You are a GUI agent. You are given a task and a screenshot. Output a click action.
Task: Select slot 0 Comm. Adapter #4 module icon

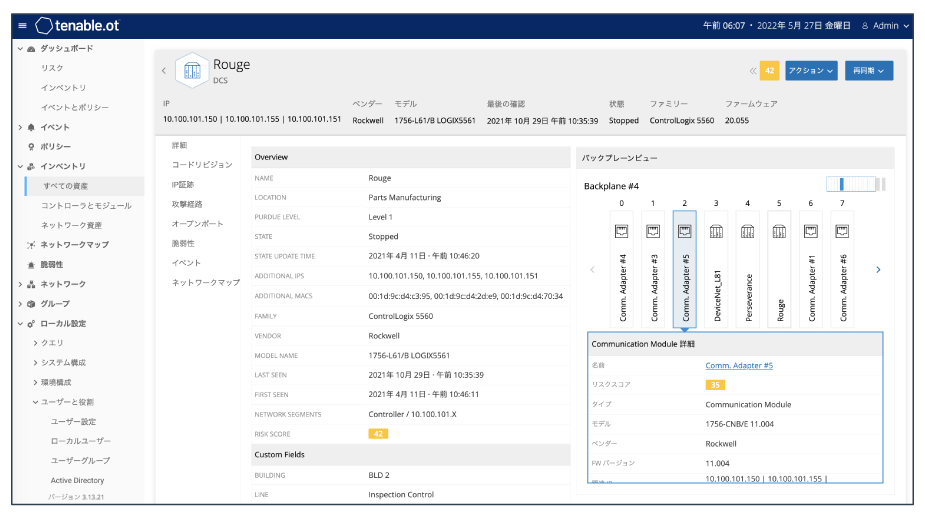click(621, 231)
